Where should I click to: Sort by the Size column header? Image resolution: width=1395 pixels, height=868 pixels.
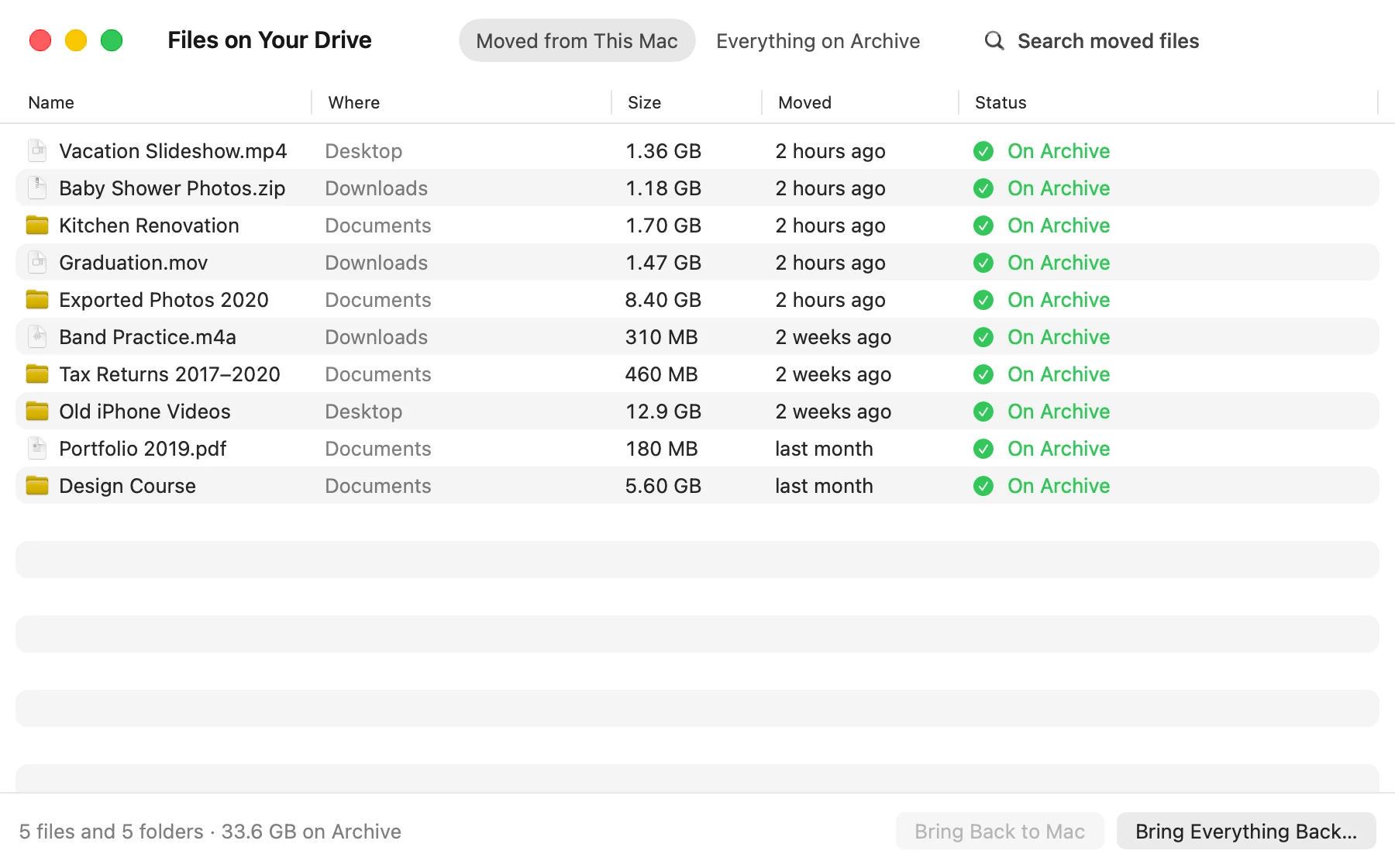pos(644,102)
